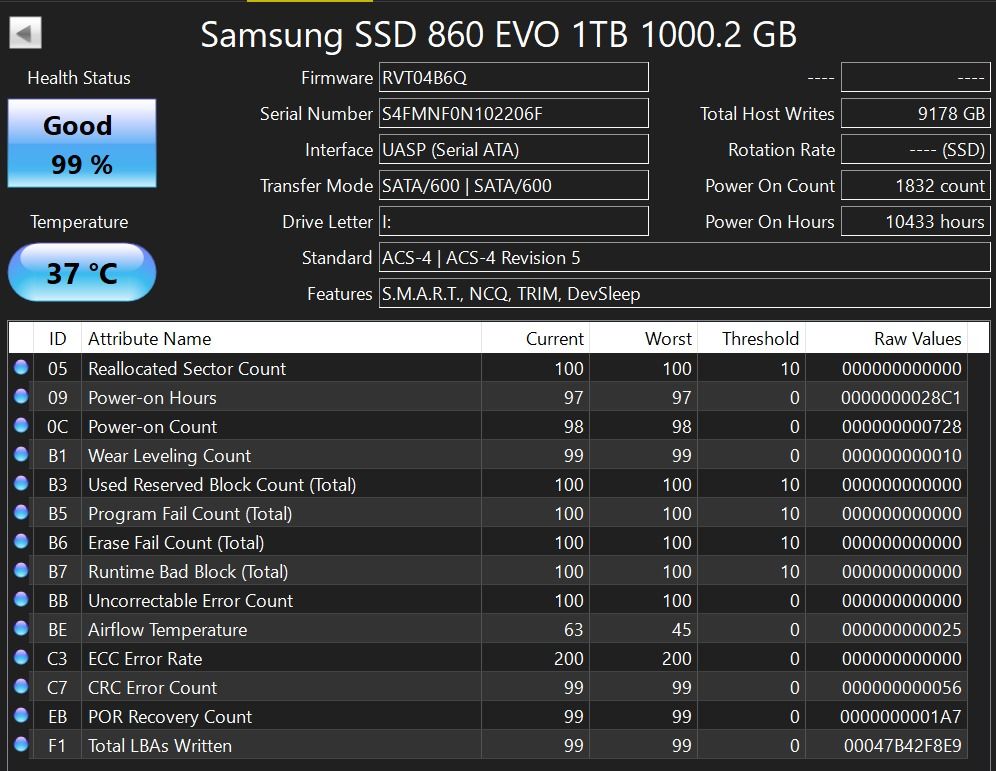The width and height of the screenshot is (996, 771).
Task: Click the 37 °C temperature indicator
Action: click(x=82, y=272)
